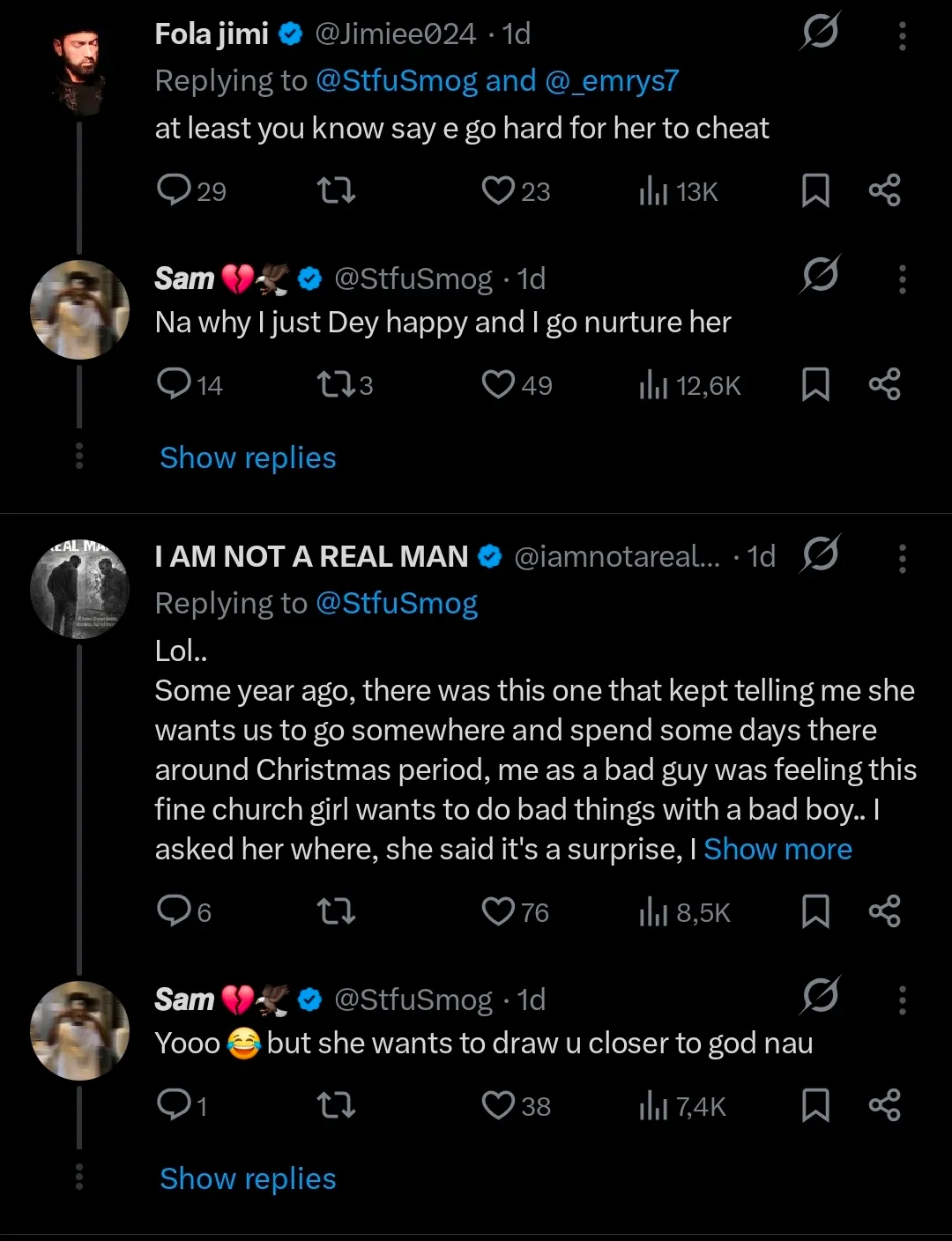Like Sam's "nurture her" tweet
The image size is (952, 1241).
click(498, 384)
